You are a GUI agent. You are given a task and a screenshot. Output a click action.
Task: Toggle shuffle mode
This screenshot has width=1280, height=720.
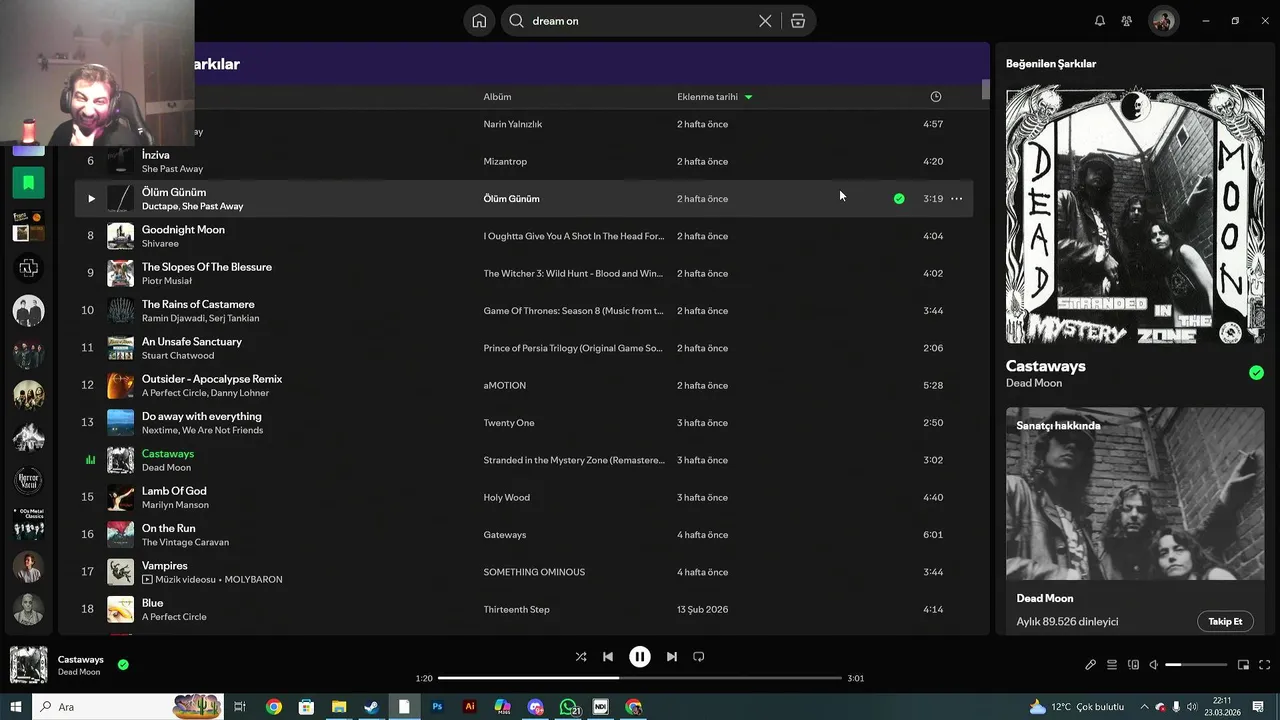[581, 657]
